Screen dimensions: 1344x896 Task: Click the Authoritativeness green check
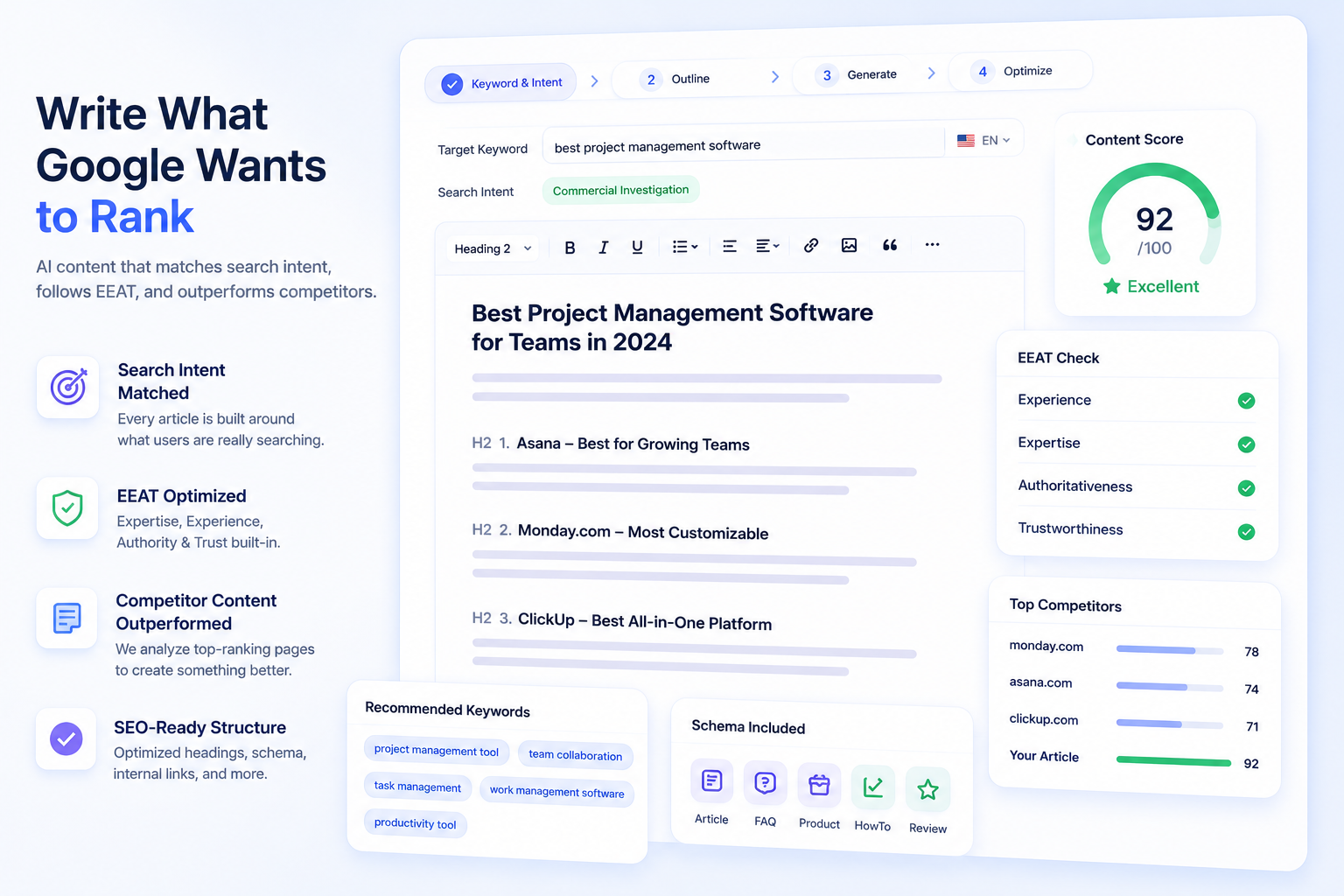1247,488
